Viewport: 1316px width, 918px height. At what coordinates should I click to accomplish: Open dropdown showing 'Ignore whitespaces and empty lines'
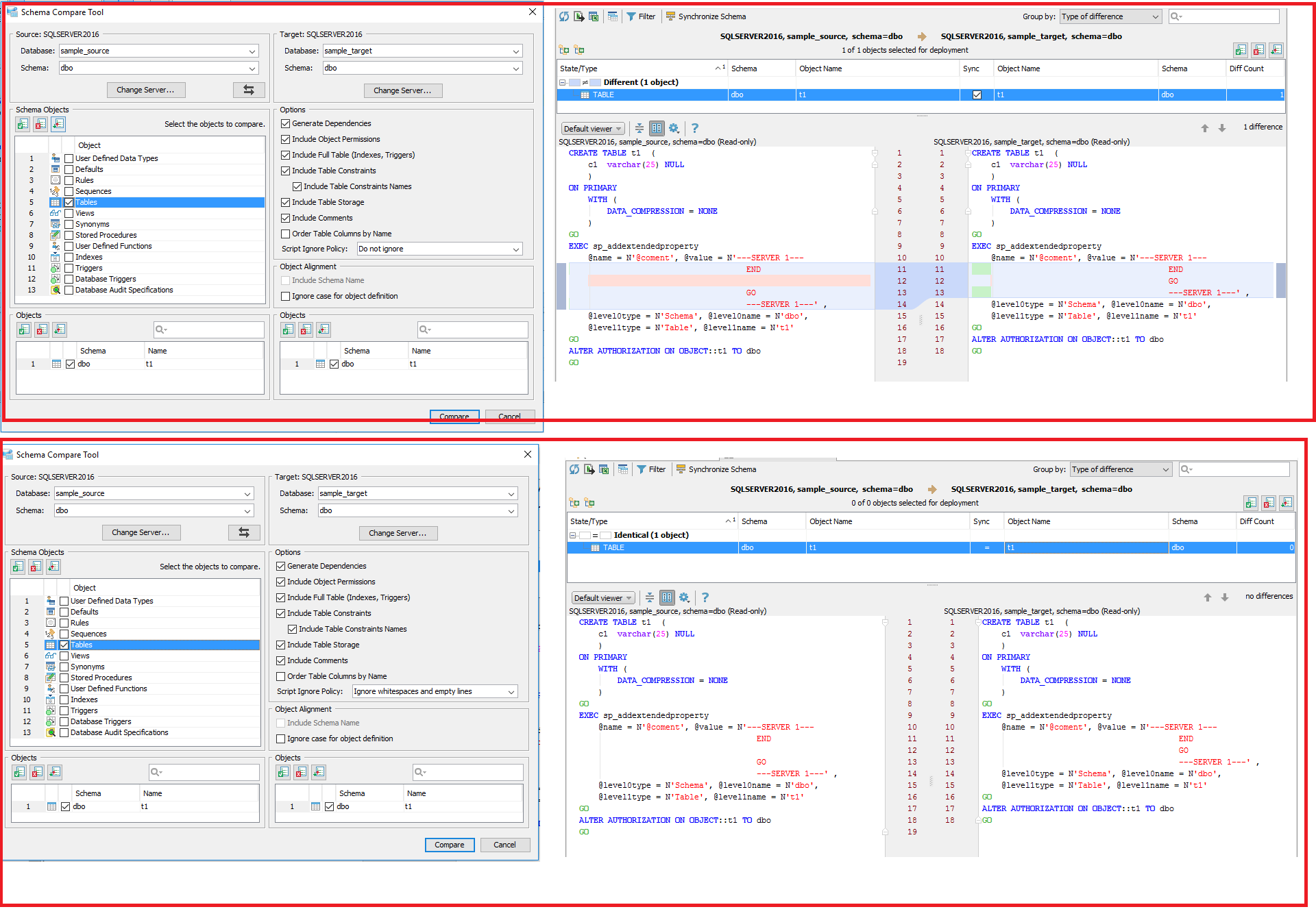pyautogui.click(x=435, y=692)
